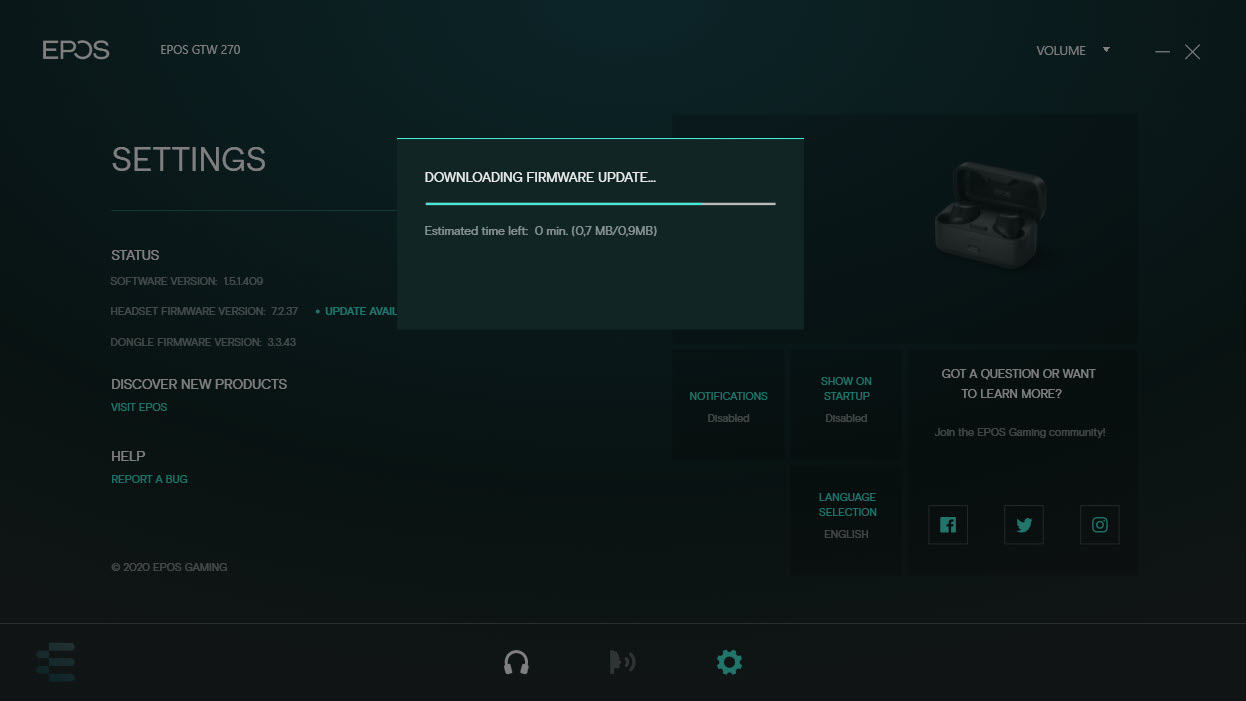Viewport: 1246px width, 701px height.
Task: Click Downloading Firmware Update heading
Action: tap(540, 177)
